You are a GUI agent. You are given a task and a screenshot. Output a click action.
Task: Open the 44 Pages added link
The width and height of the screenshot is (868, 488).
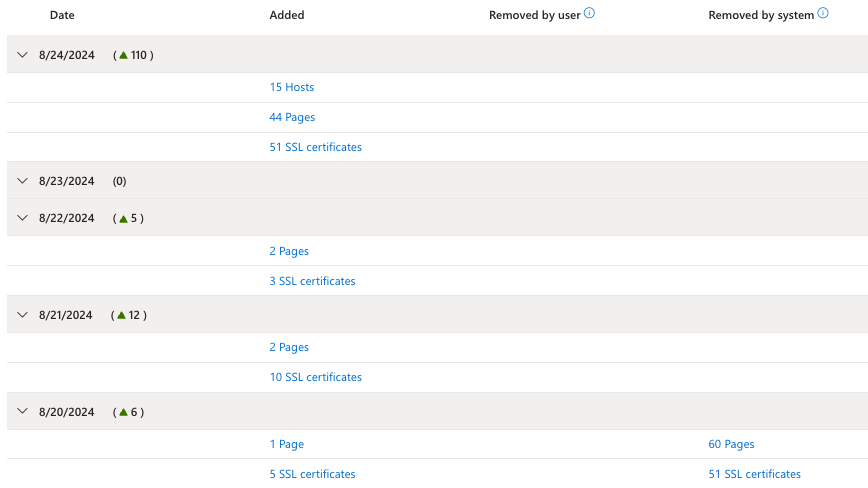pyautogui.click(x=292, y=117)
